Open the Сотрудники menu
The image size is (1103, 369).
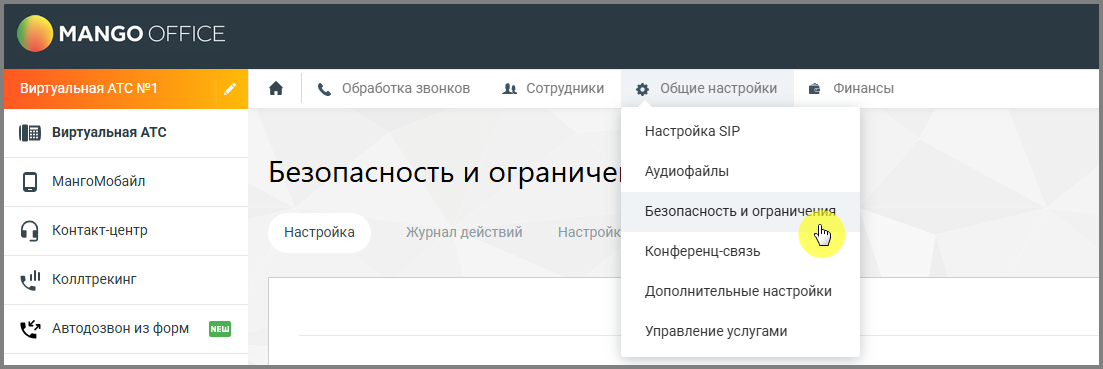(x=553, y=89)
